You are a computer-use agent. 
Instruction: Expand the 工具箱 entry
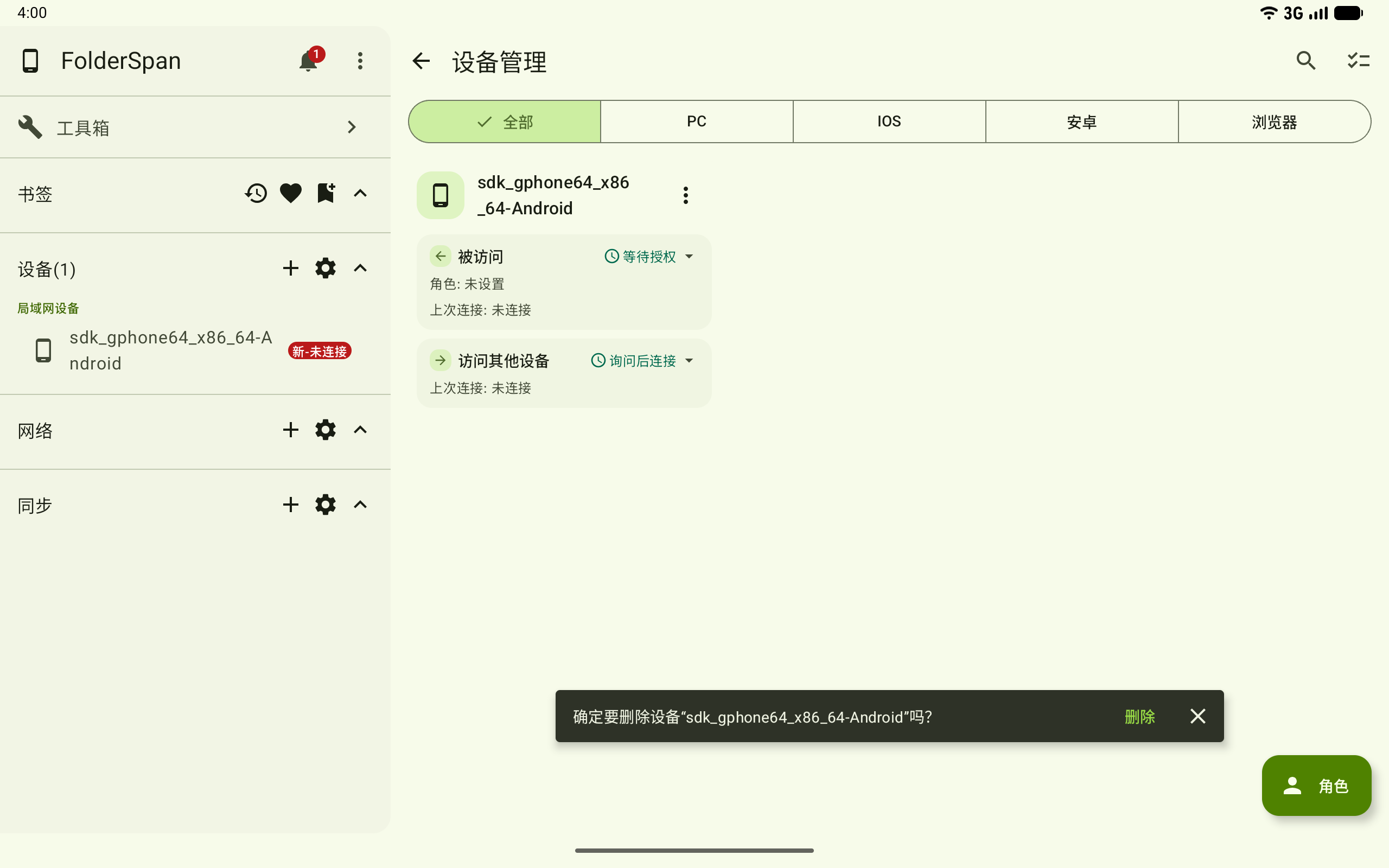click(x=195, y=127)
